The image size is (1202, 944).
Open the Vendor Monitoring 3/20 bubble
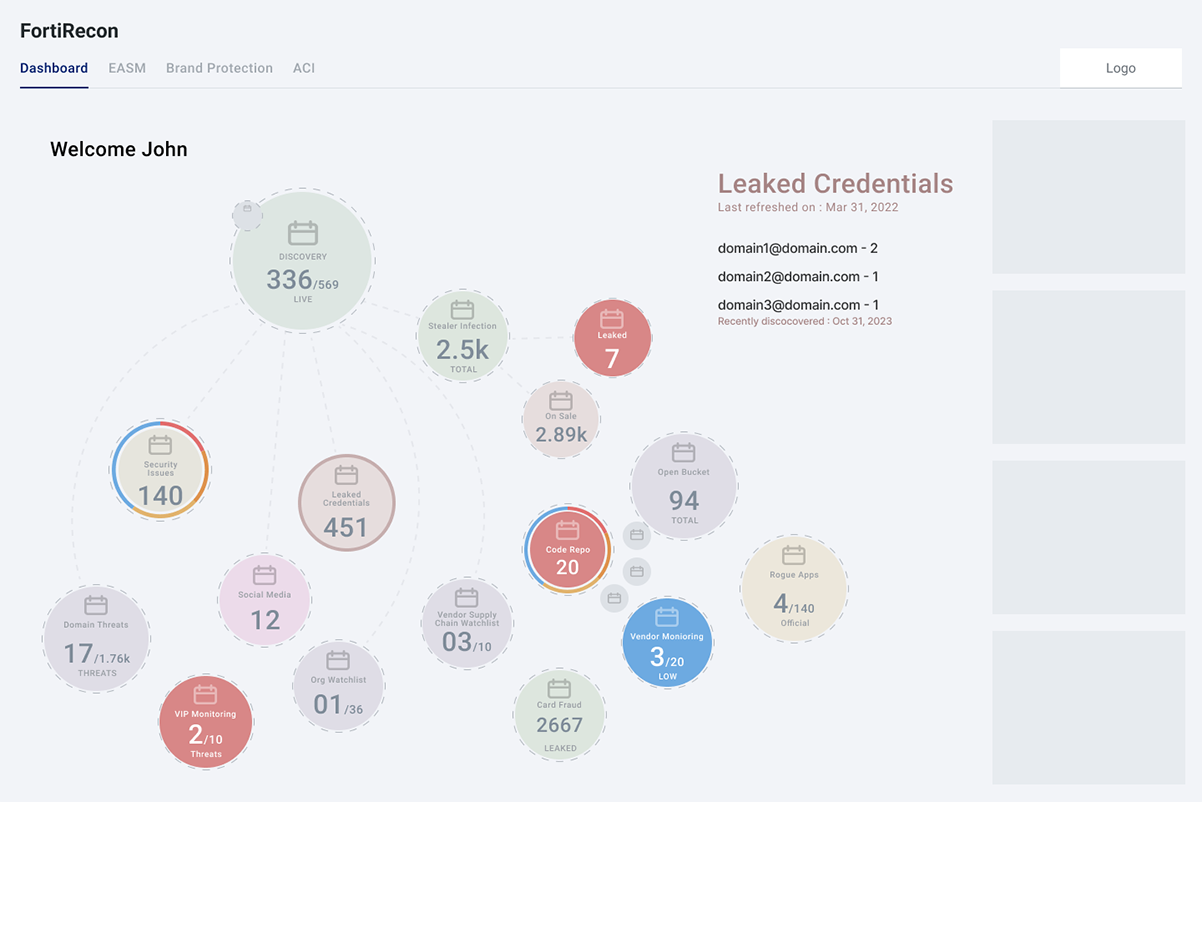click(667, 644)
